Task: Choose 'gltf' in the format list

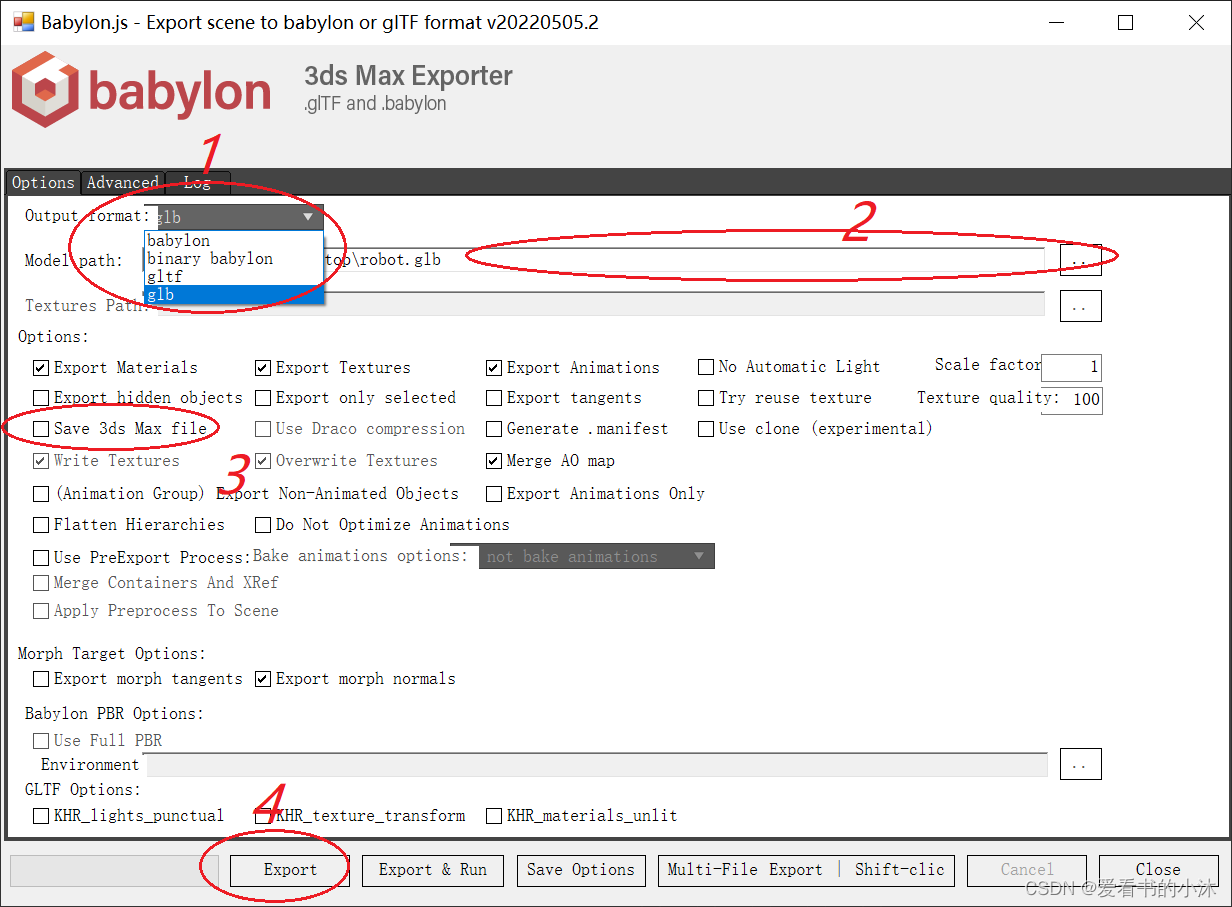Action: 233,276
